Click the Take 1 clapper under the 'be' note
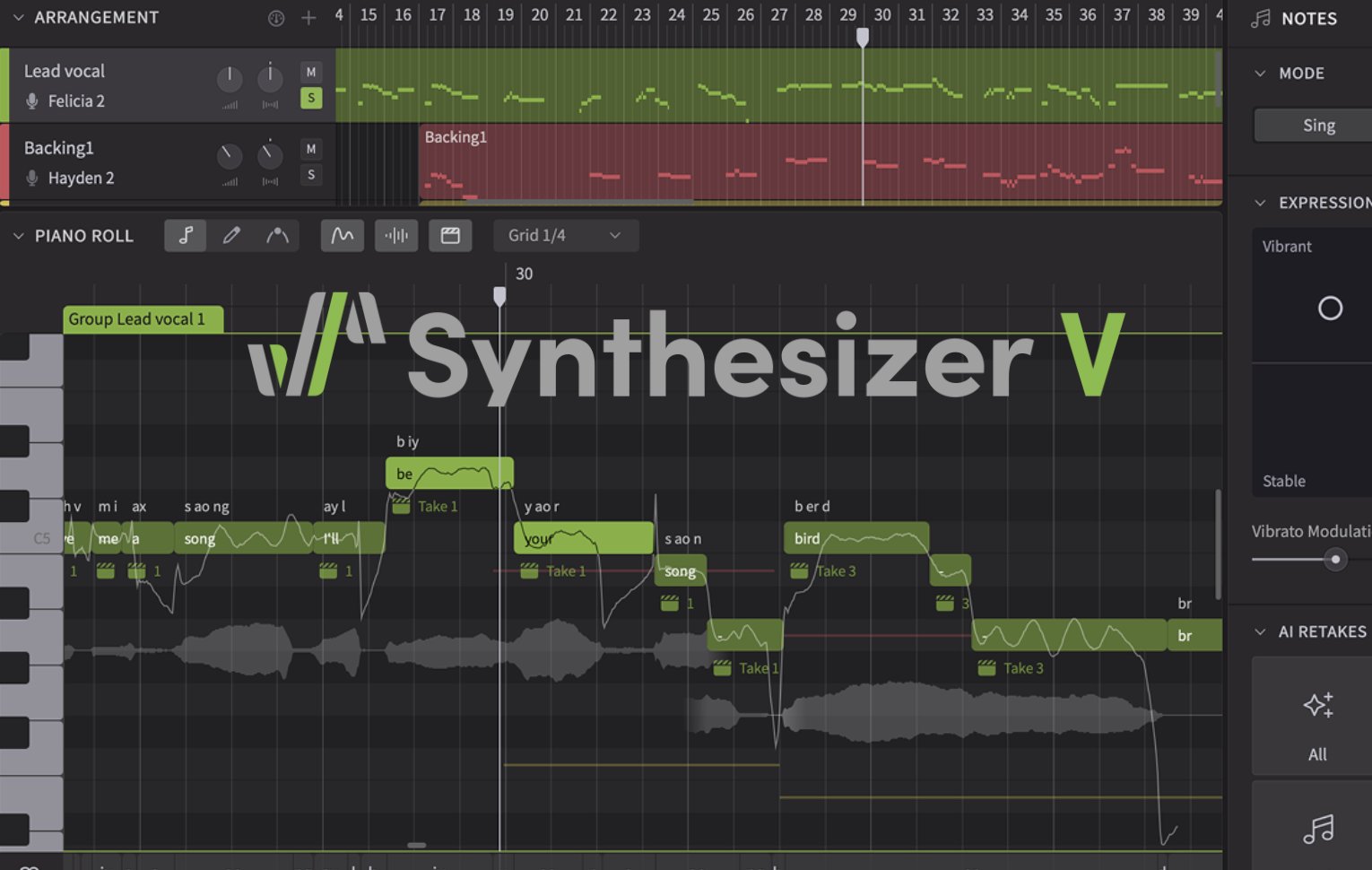This screenshot has width=1372, height=870. pos(402,507)
